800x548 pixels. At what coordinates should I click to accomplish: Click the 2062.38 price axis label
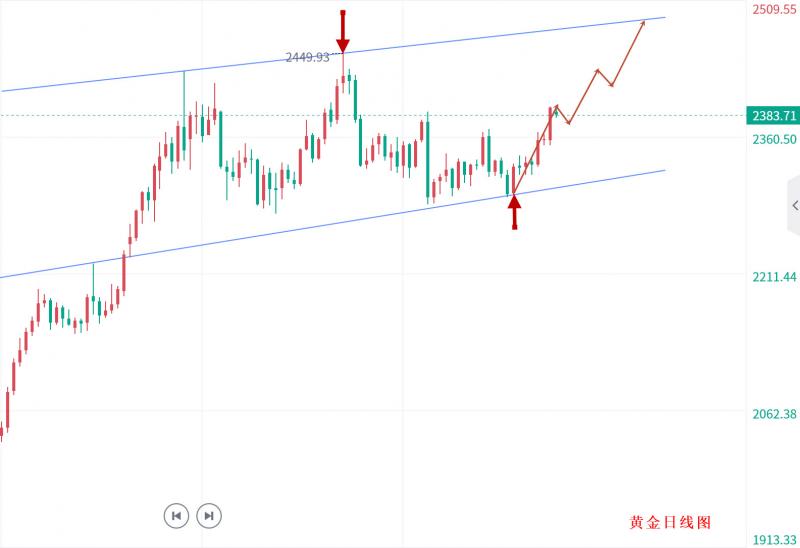[774, 414]
